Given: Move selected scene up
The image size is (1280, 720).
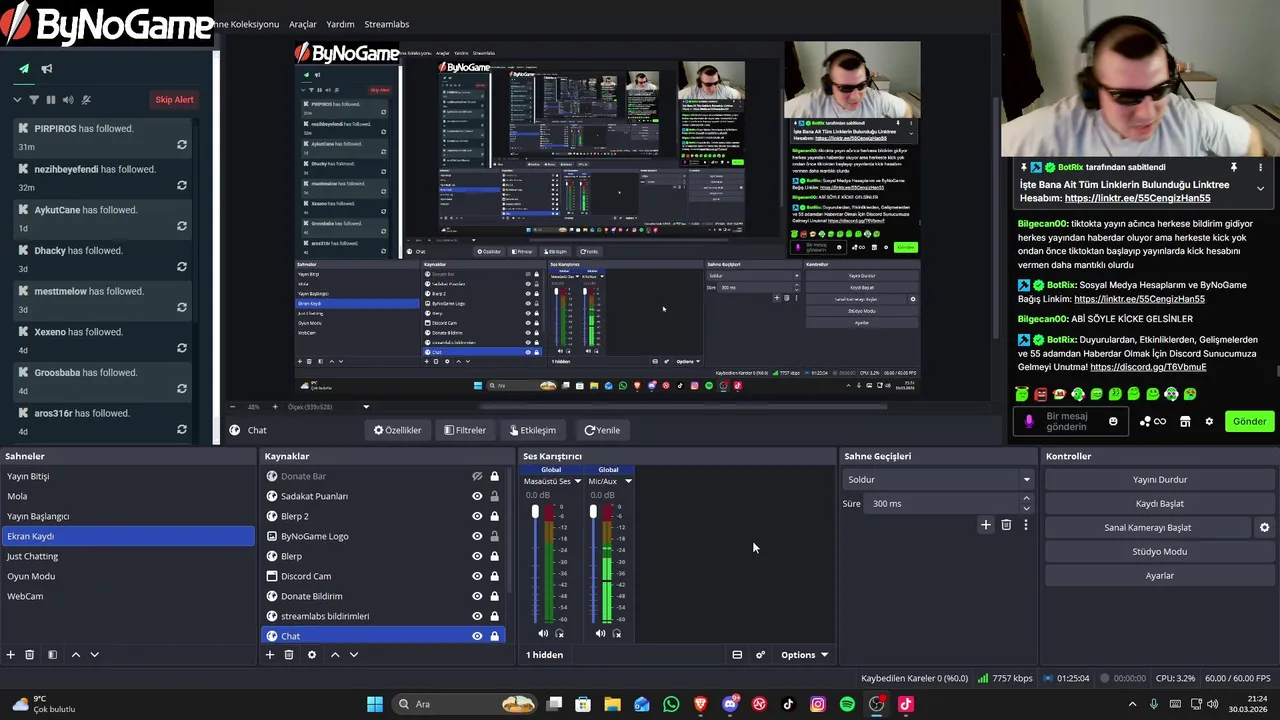Looking at the screenshot, I should point(75,655).
